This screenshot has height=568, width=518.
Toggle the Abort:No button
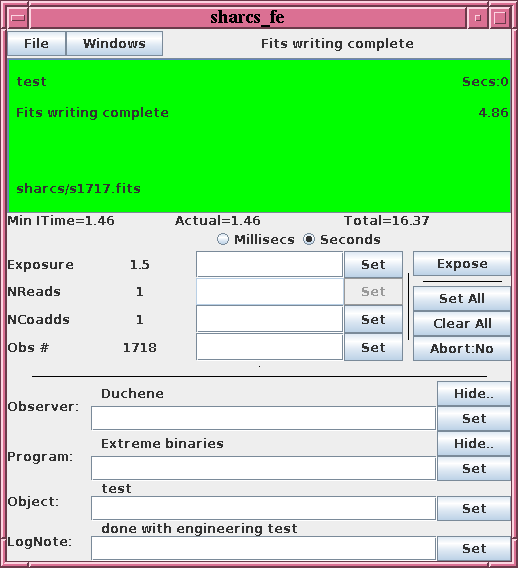(x=462, y=348)
